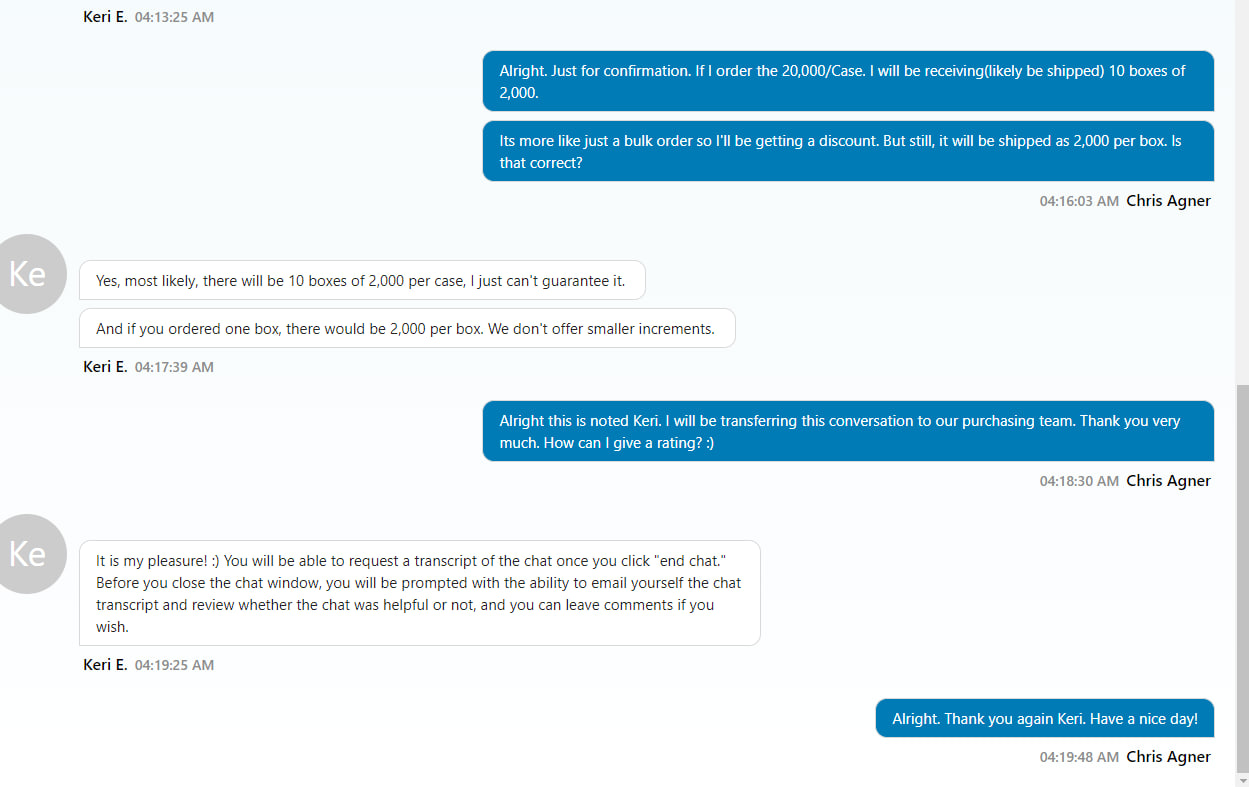This screenshot has height=787, width=1249.
Task: Select the "Its more like just a bulk order" message
Action: pyautogui.click(x=848, y=151)
